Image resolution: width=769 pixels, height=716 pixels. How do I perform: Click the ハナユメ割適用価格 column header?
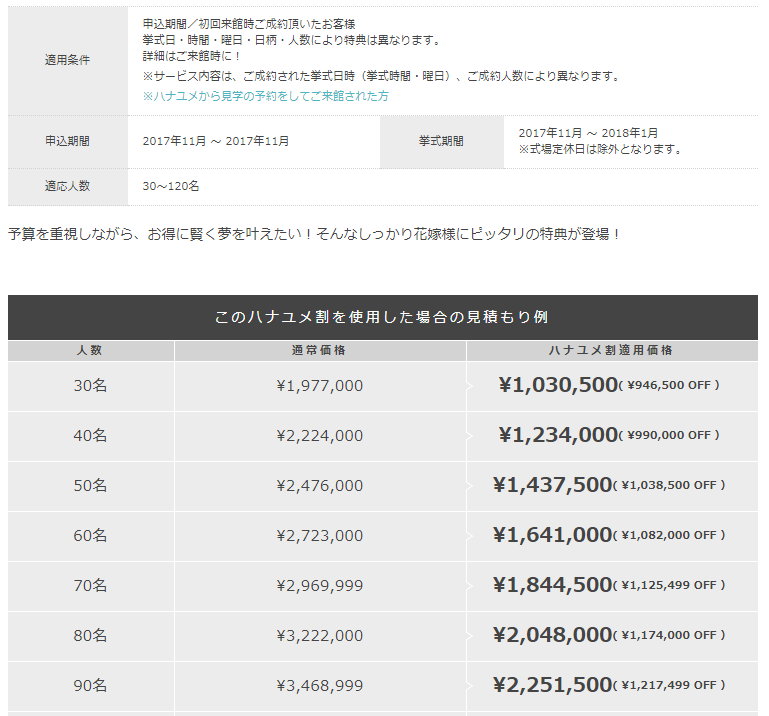612,351
